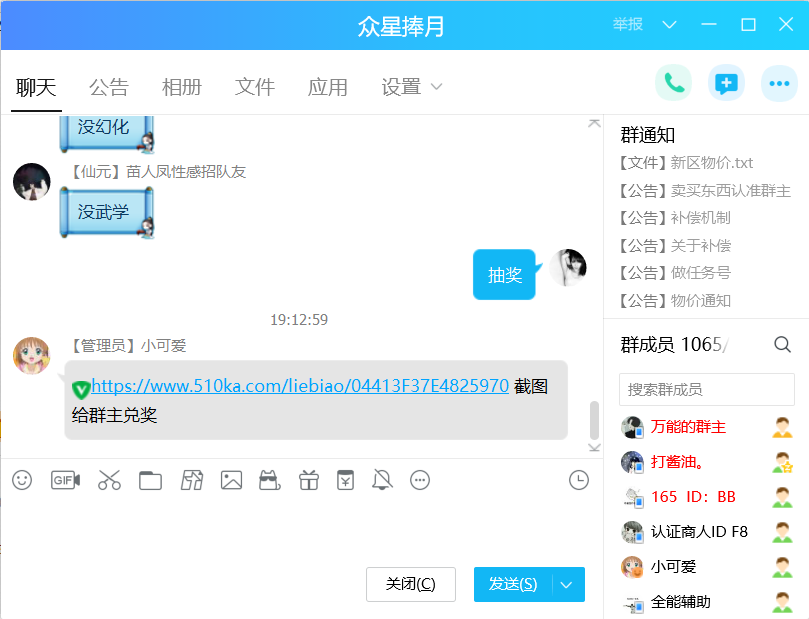Open the send file folder icon
Screen dimensions: 809x619
(x=150, y=481)
